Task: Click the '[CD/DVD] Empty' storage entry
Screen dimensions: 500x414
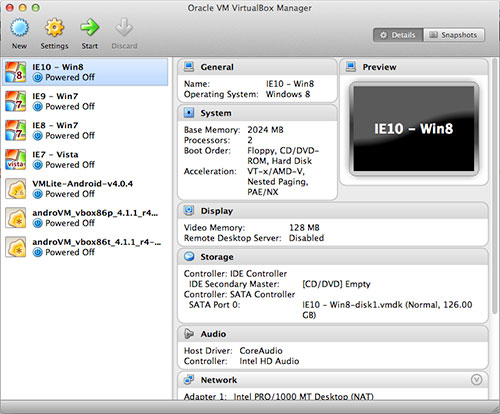Action: (x=336, y=284)
